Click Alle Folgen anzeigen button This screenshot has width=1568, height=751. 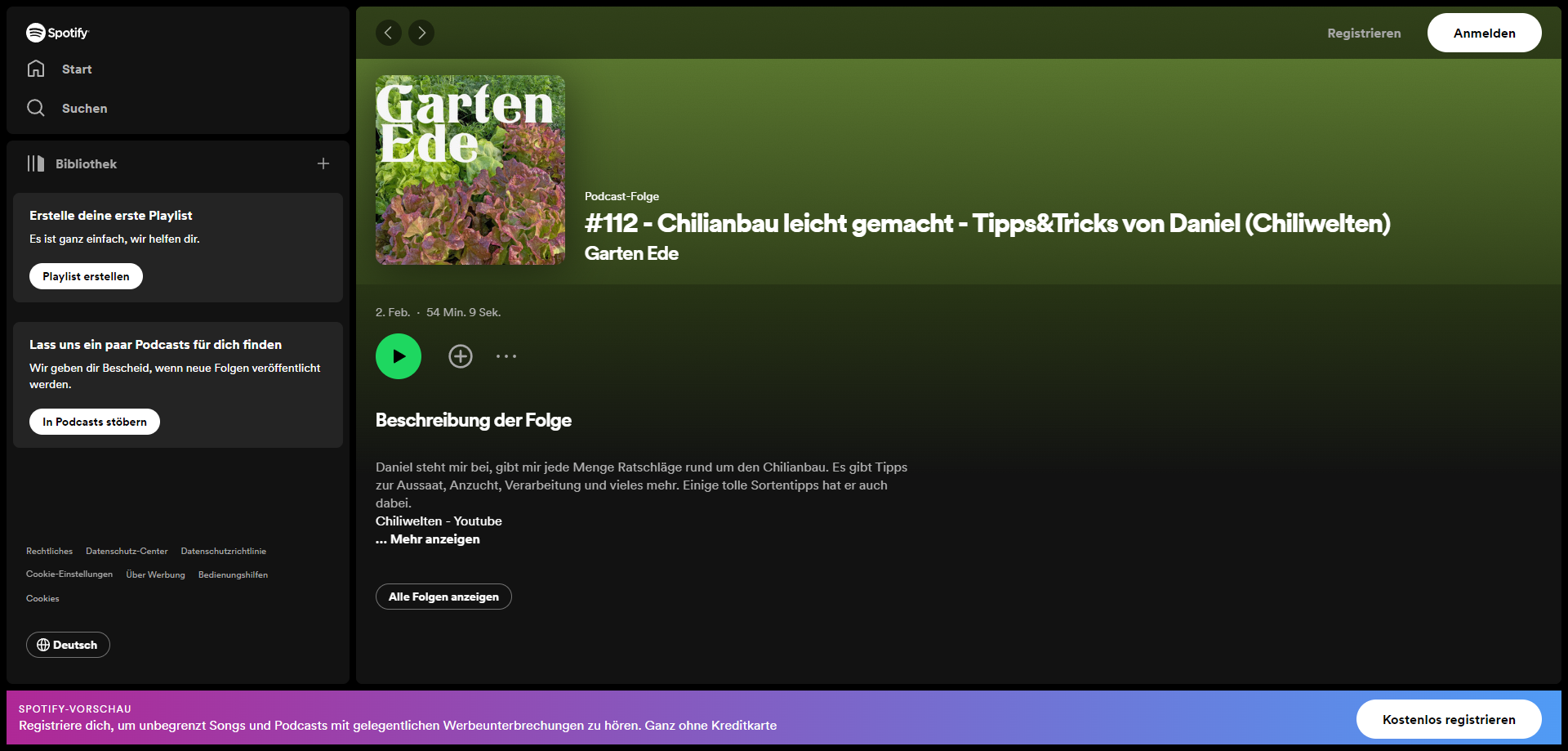tap(443, 597)
